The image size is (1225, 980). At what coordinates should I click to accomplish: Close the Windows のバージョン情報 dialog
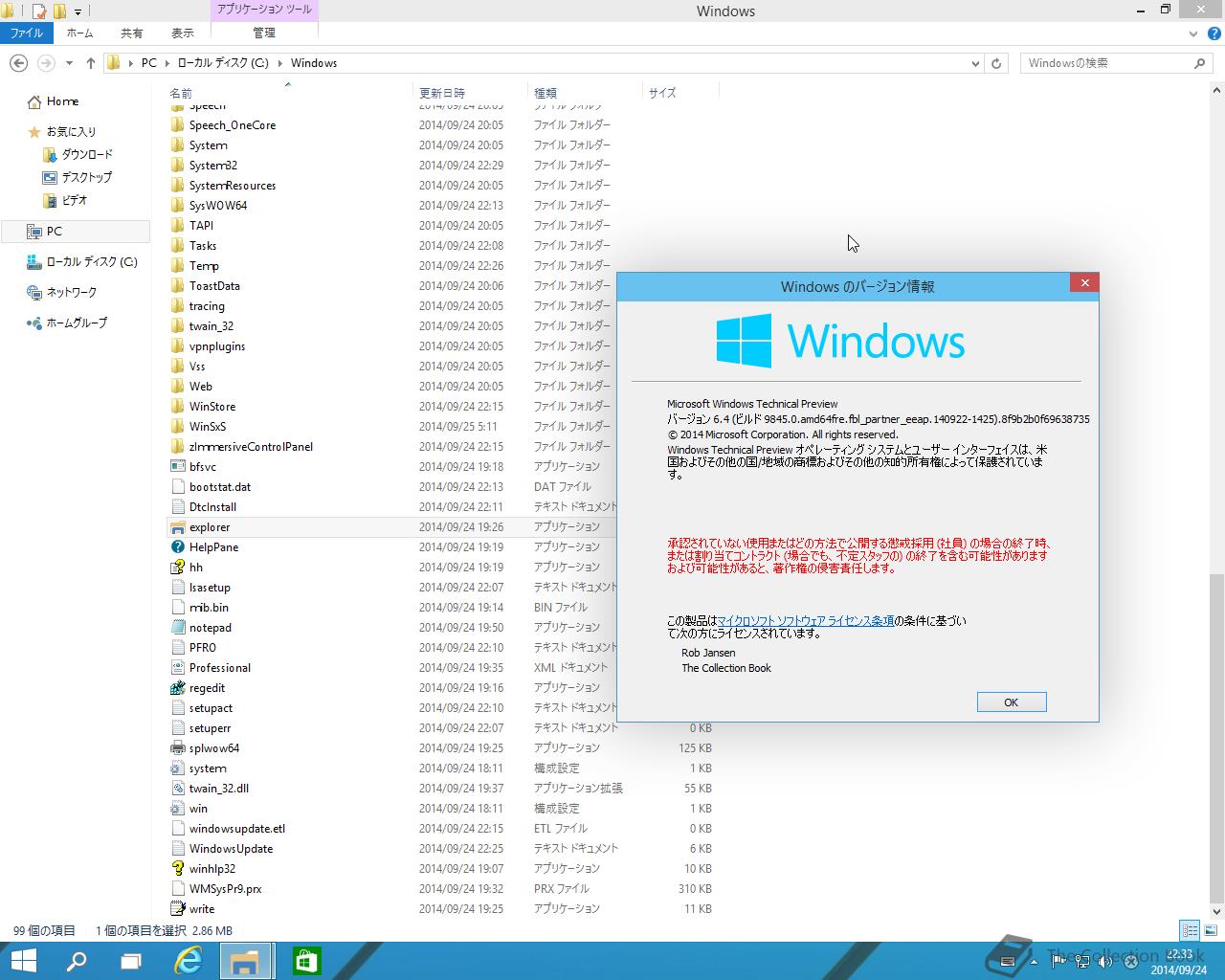(1084, 282)
